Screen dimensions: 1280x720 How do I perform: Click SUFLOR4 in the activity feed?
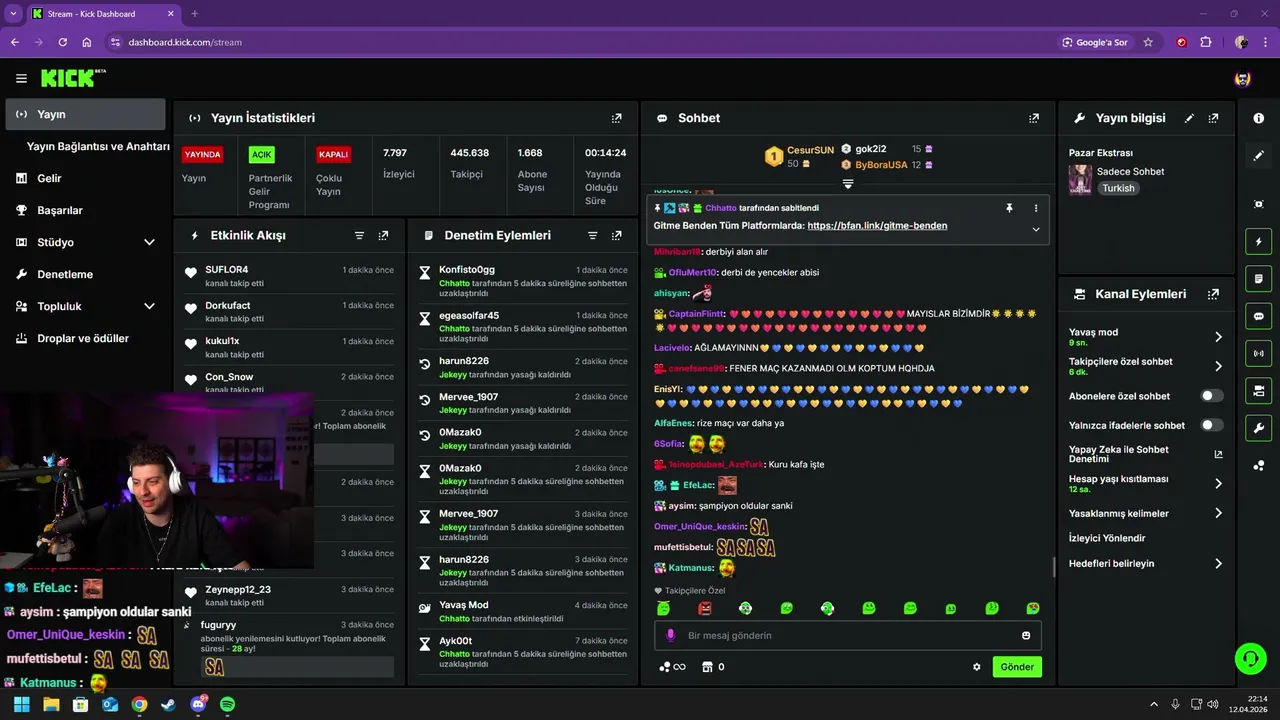click(227, 270)
